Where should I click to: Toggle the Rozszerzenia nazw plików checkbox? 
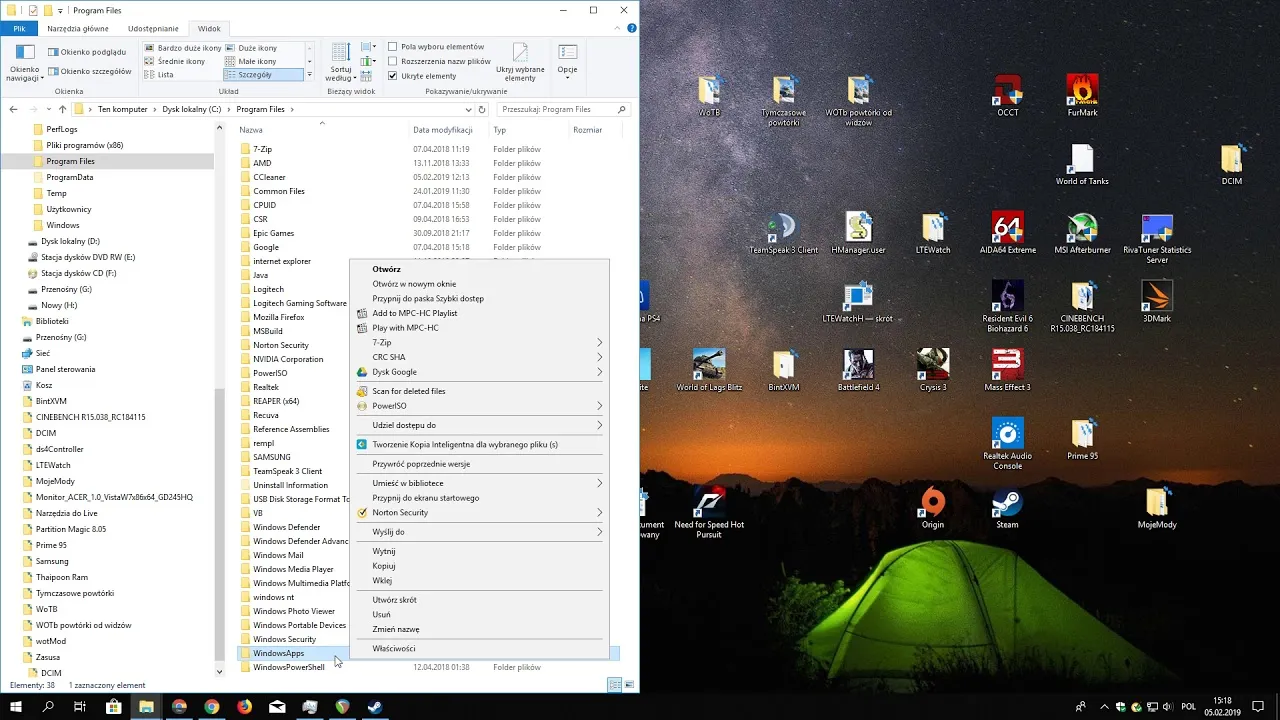[x=393, y=61]
